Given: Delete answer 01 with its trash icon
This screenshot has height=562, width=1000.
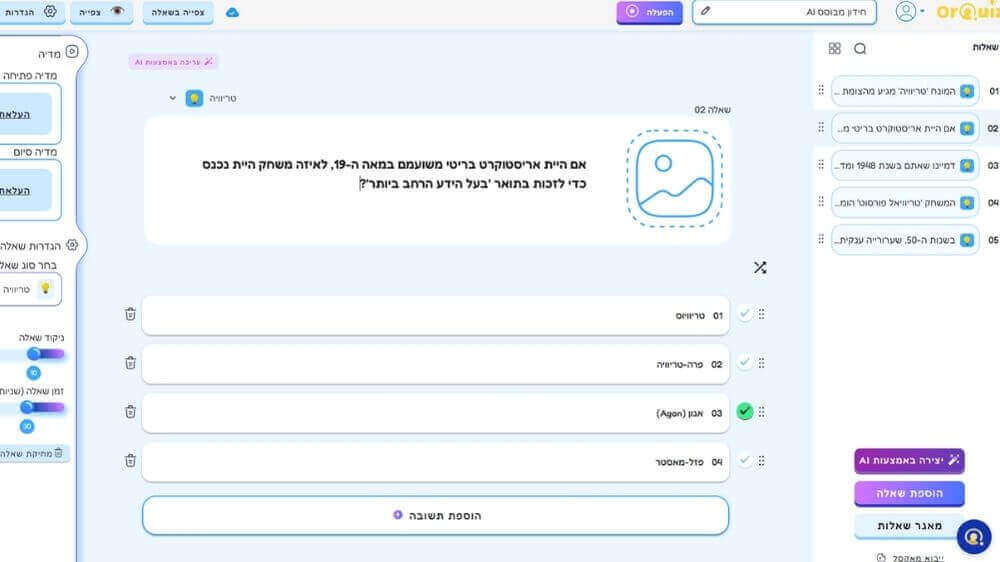Looking at the screenshot, I should (130, 315).
